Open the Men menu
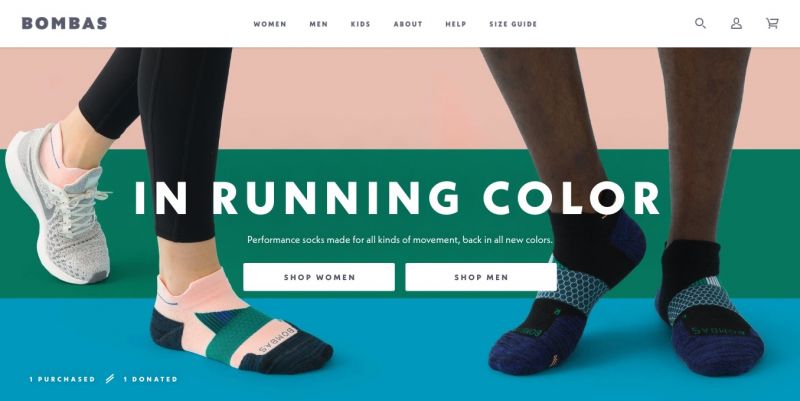 pos(318,24)
